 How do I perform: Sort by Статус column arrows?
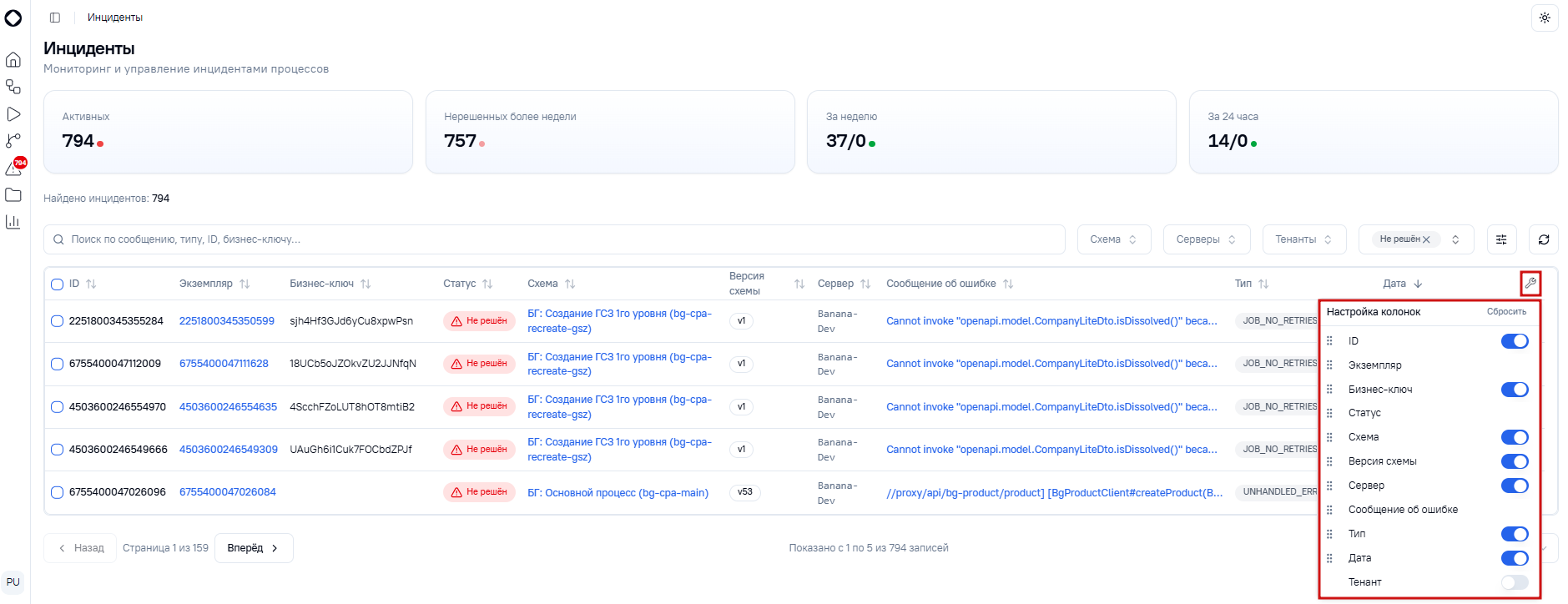487,284
